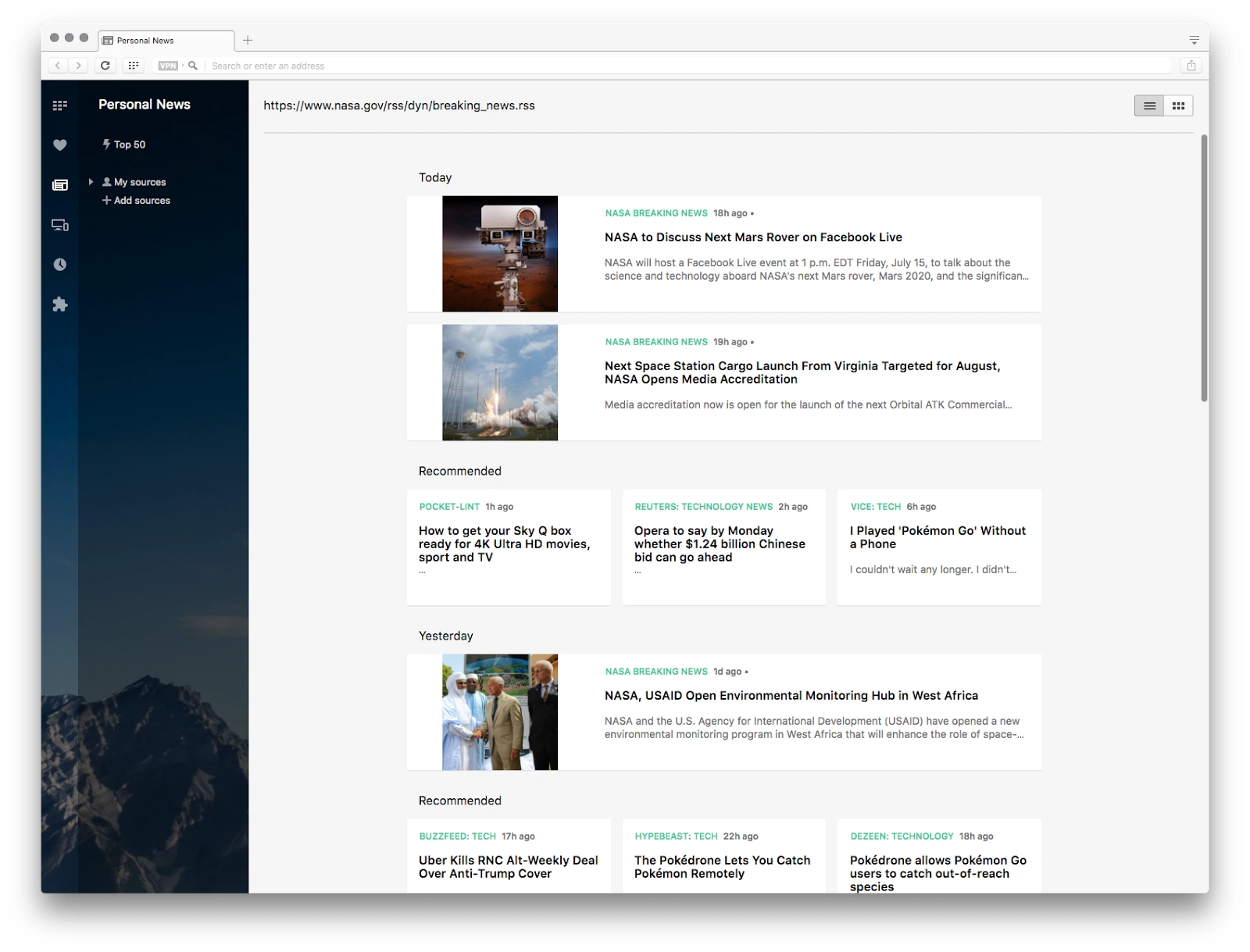1250x952 pixels.
Task: Click REUTERS: TECHNOLOGY NEWS source label
Action: [x=703, y=507]
